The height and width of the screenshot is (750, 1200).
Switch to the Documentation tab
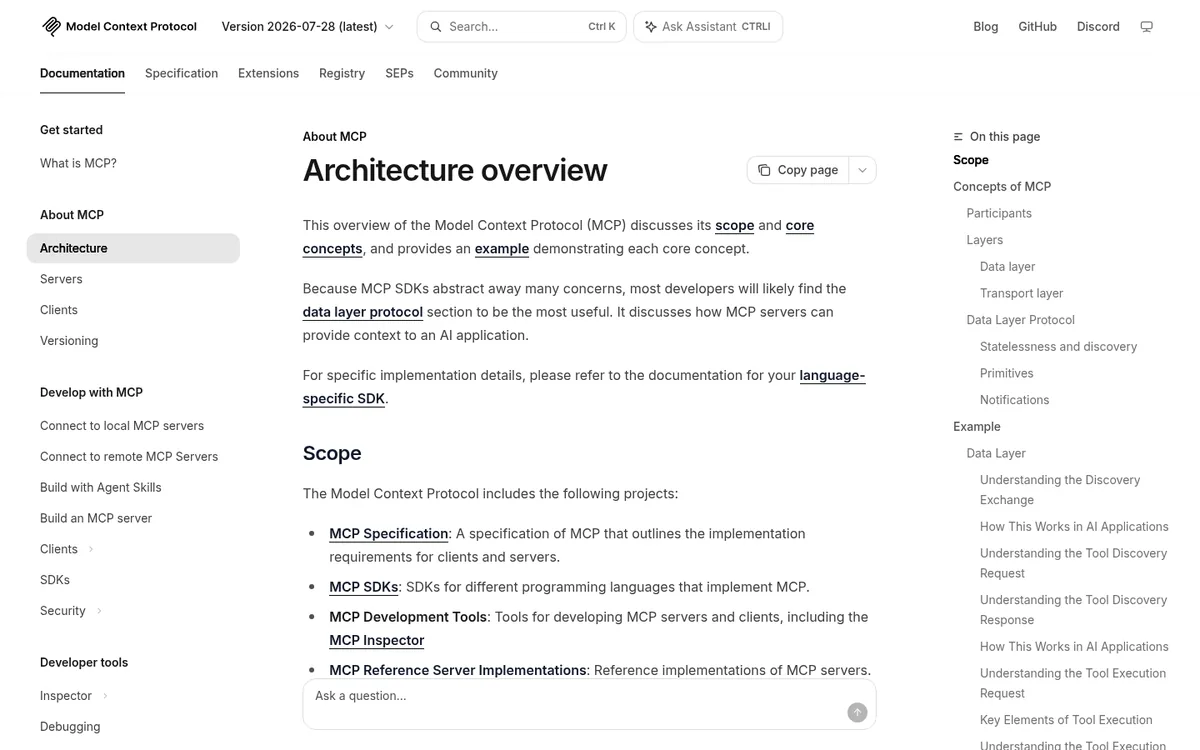[x=82, y=73]
